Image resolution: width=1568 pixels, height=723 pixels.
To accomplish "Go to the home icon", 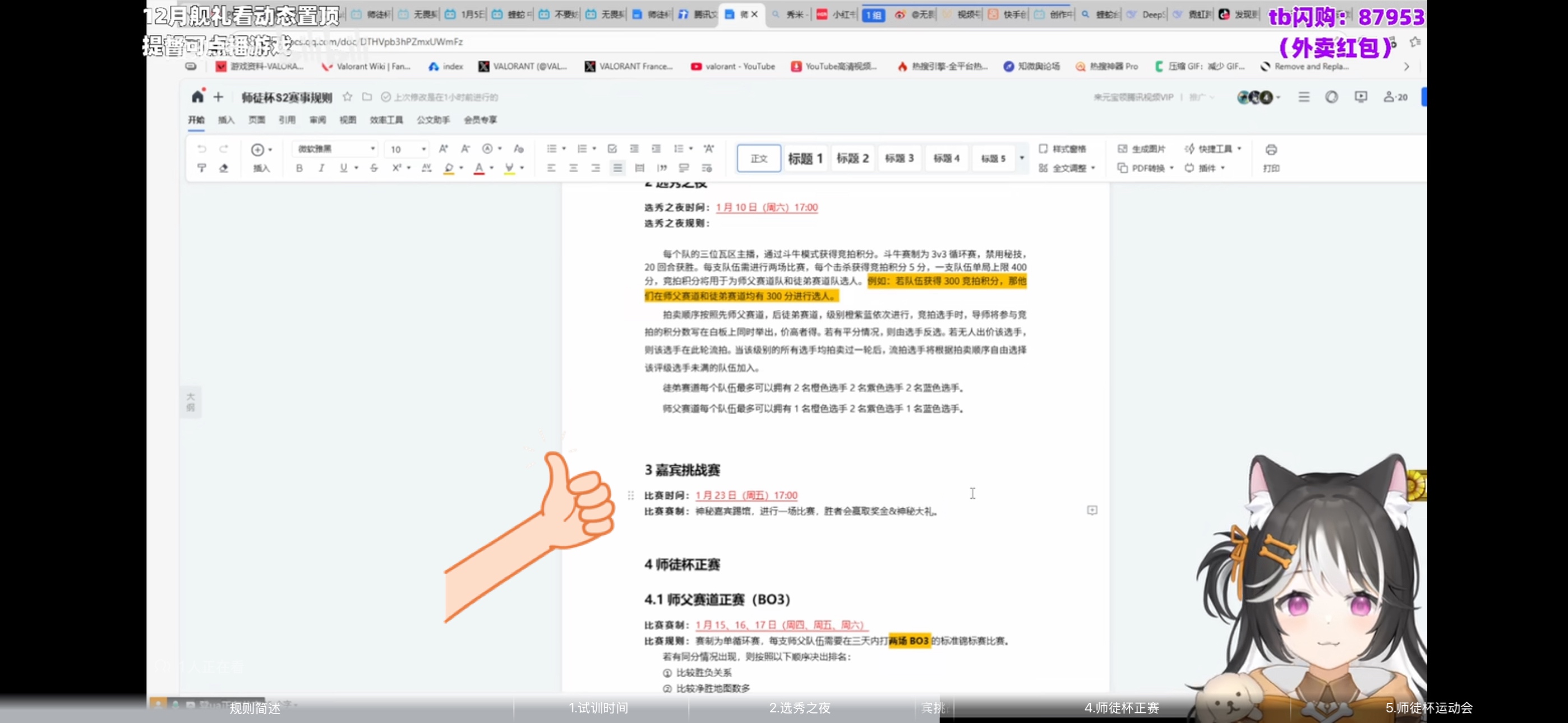I will (x=197, y=97).
